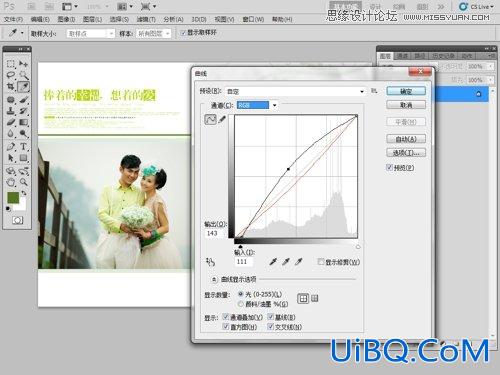The image size is (500, 375).
Task: Select the Path Selection tool
Action: pyautogui.click(x=11, y=158)
